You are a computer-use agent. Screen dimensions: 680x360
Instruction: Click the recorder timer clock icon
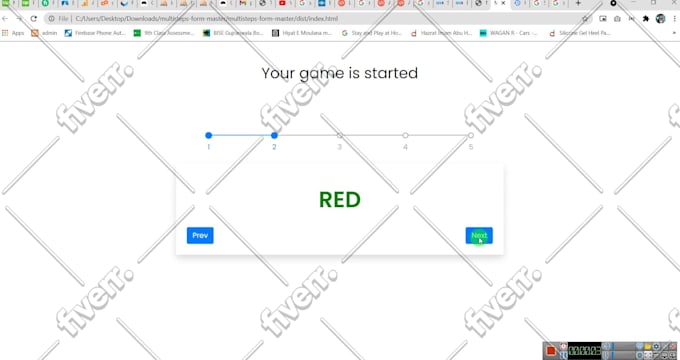[563, 347]
